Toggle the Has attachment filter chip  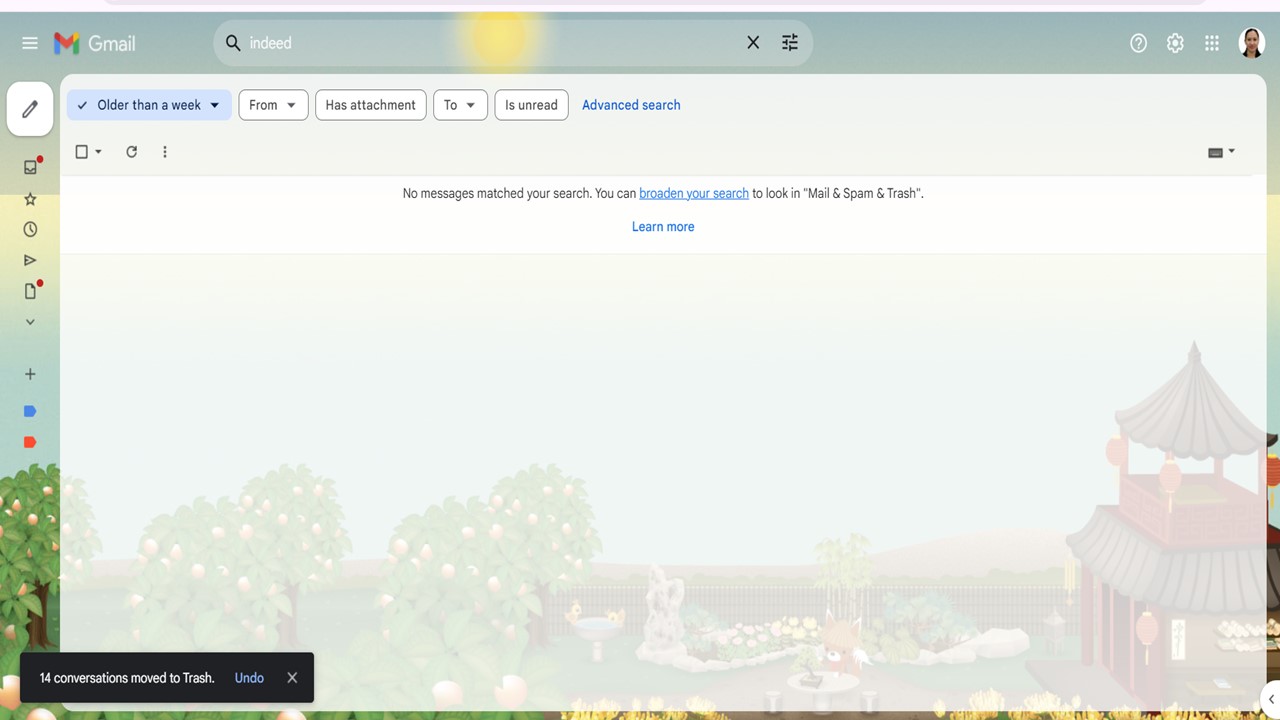click(x=371, y=105)
